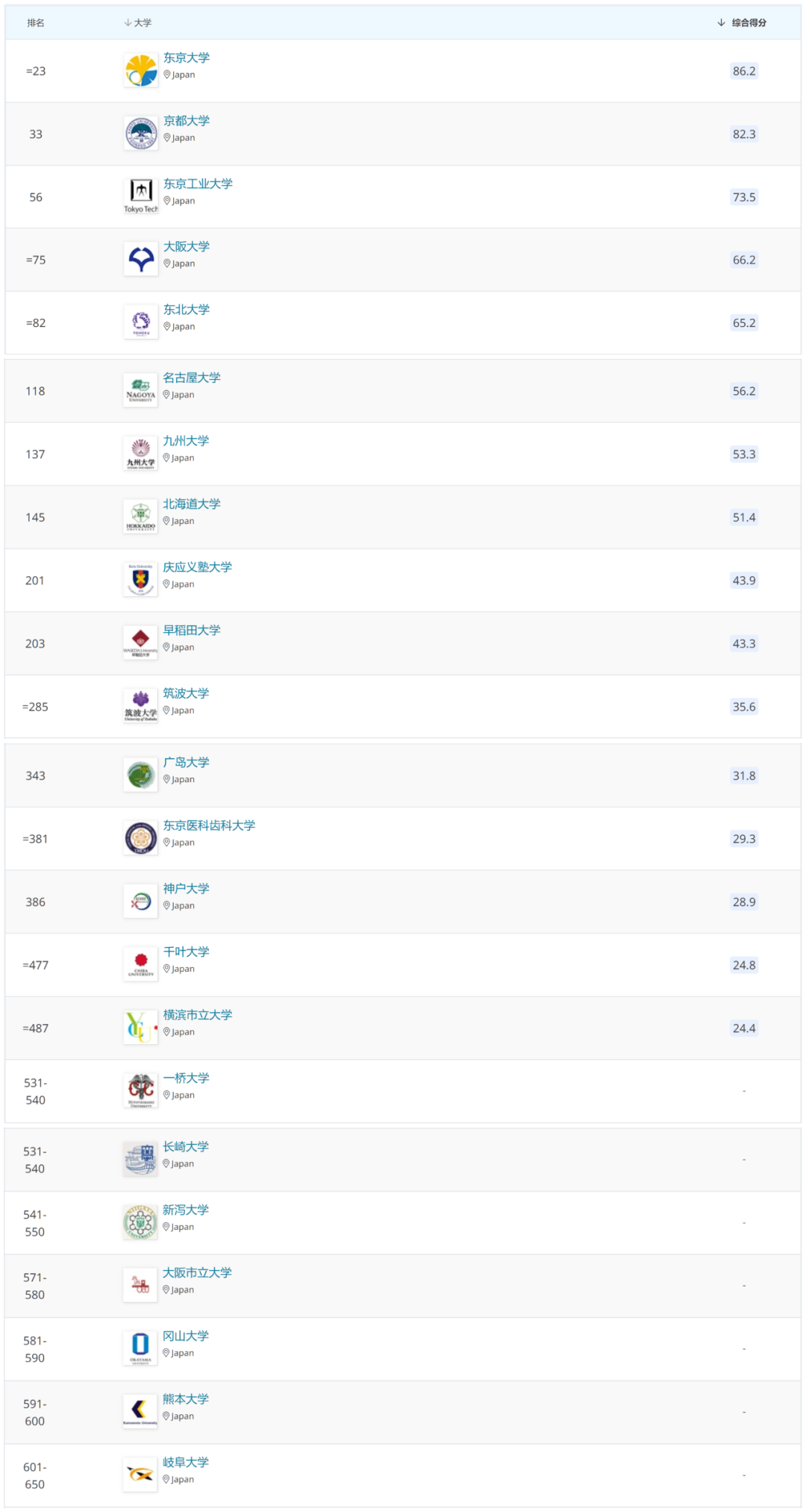Click the Tokyo Tech logo icon

tap(141, 197)
